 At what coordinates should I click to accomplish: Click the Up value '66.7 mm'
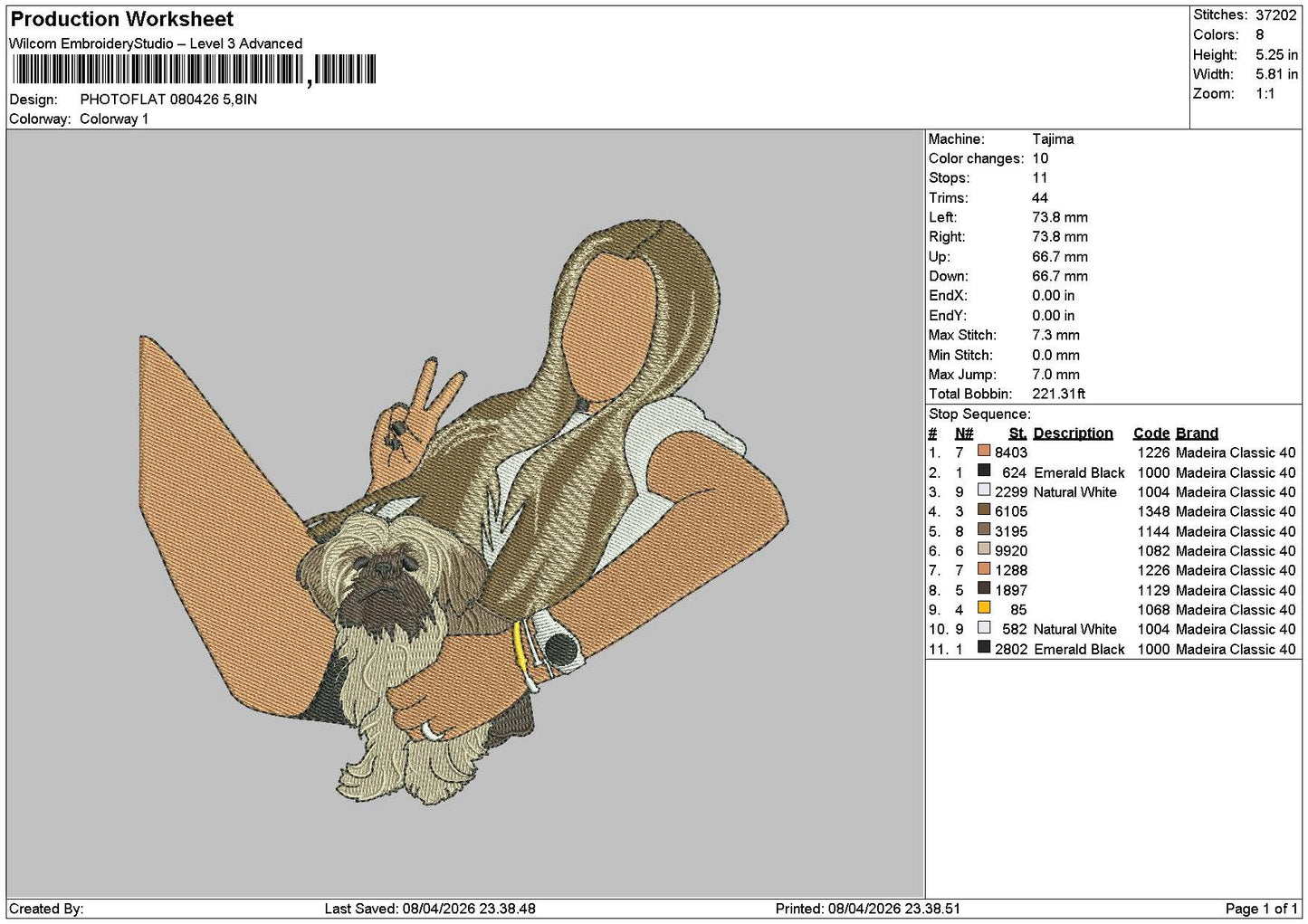click(1060, 257)
